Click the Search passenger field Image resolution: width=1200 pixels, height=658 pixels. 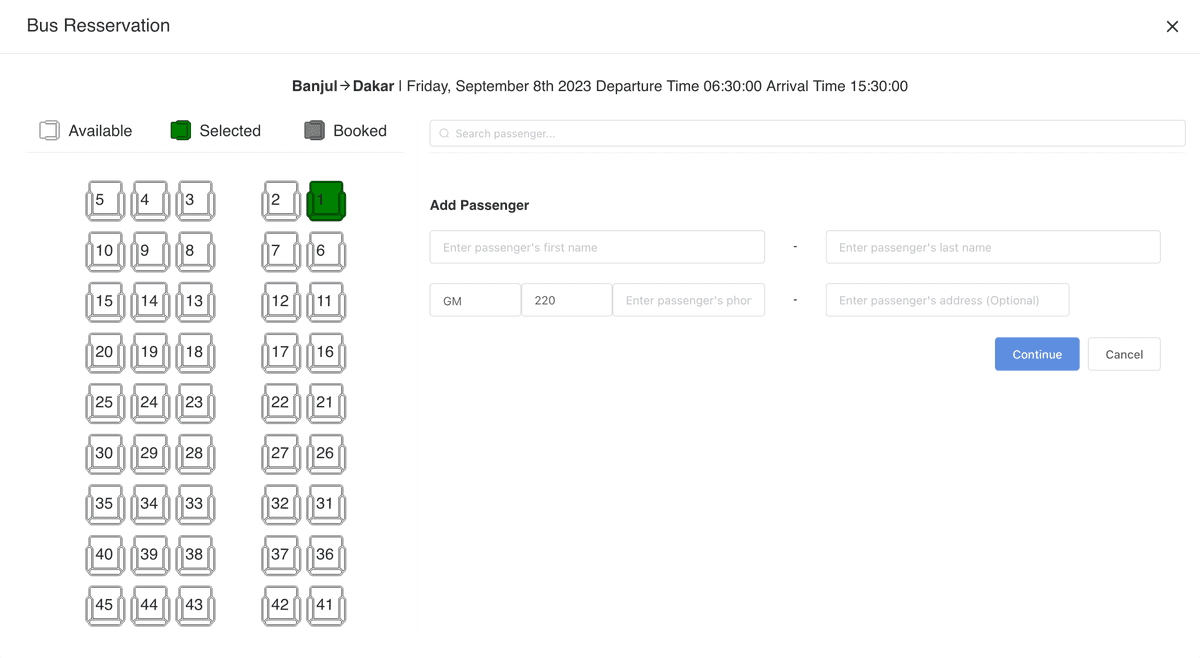tap(807, 133)
